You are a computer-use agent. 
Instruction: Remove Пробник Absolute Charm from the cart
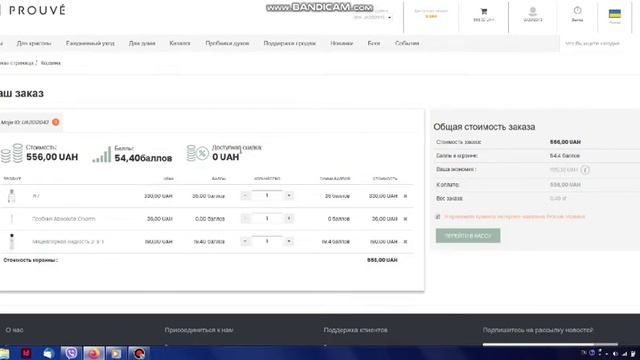(405, 219)
